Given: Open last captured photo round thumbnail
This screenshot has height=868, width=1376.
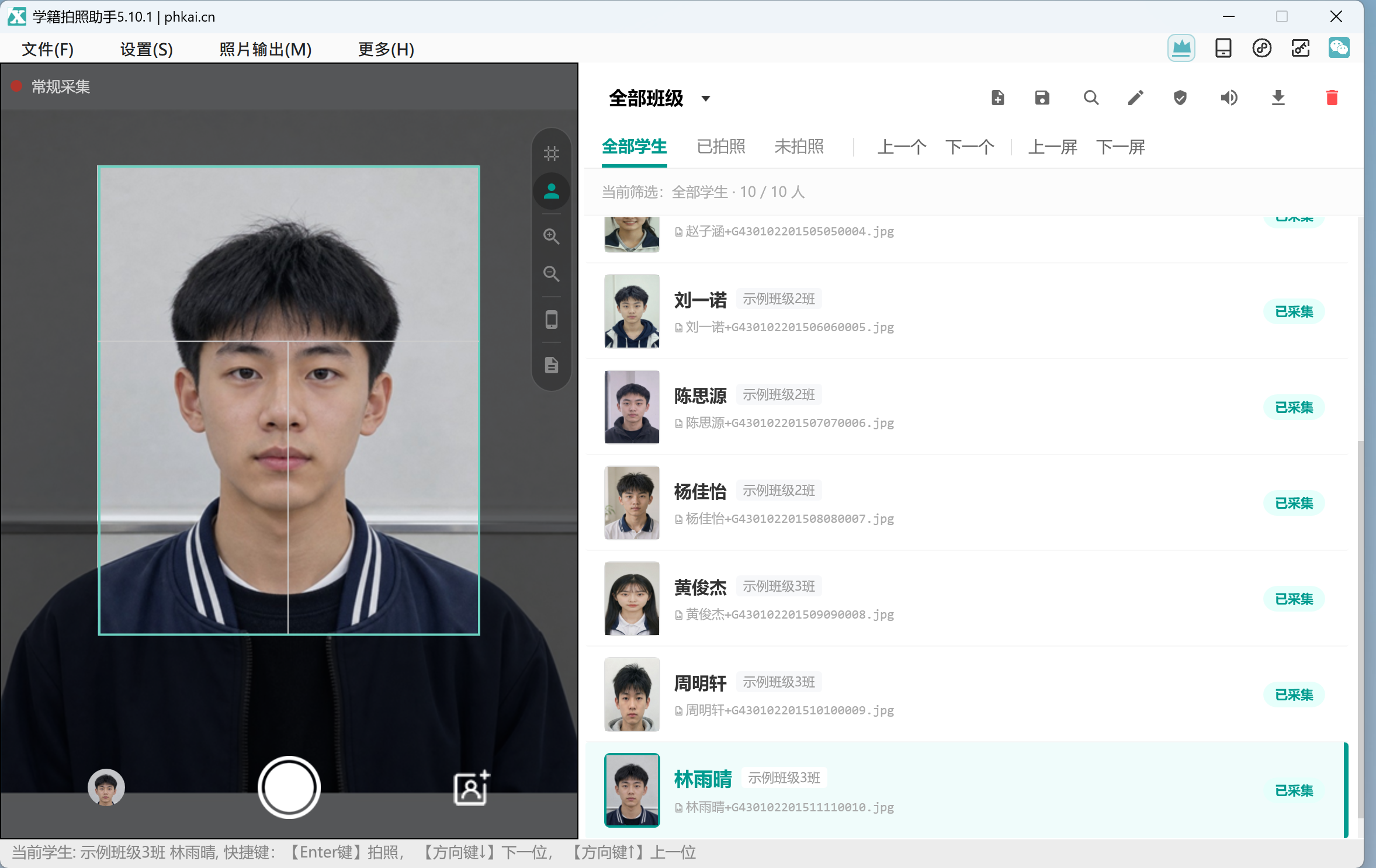Looking at the screenshot, I should [x=106, y=787].
